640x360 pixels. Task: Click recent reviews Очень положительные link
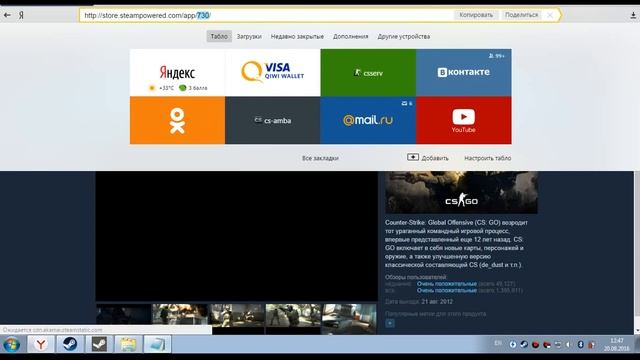[447, 284]
